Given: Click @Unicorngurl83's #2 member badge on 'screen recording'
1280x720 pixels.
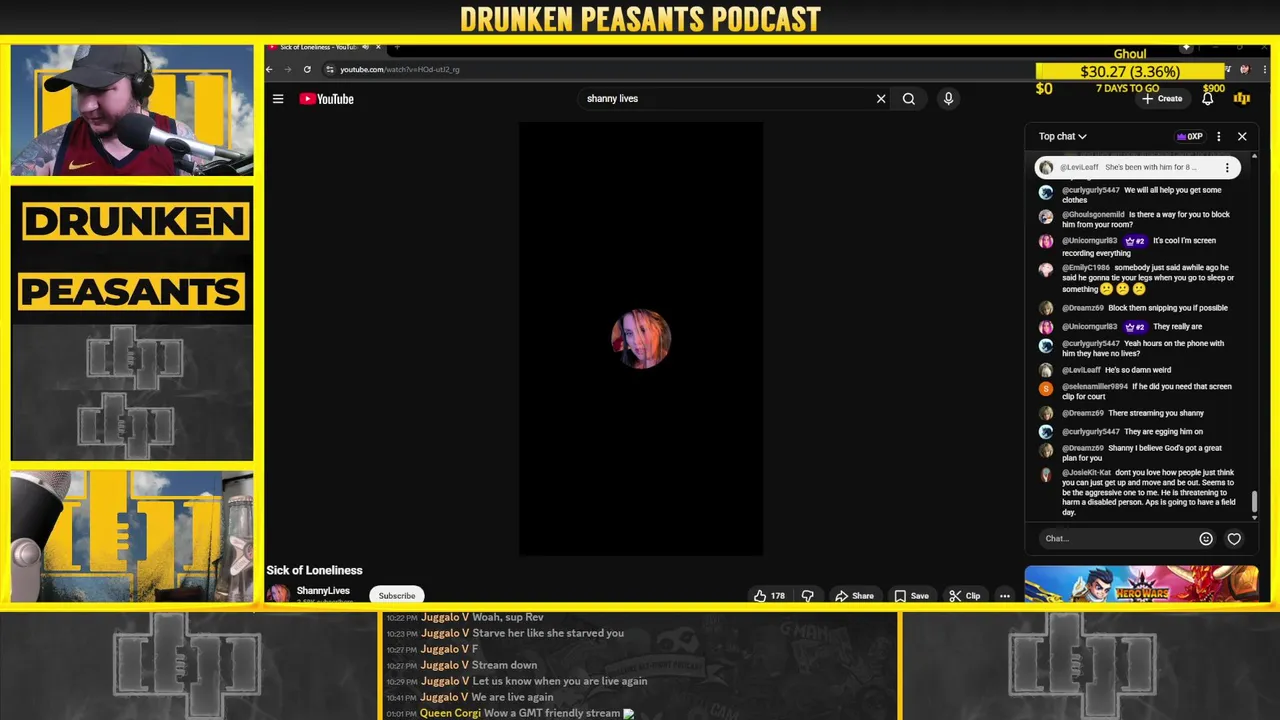Looking at the screenshot, I should coord(1135,241).
